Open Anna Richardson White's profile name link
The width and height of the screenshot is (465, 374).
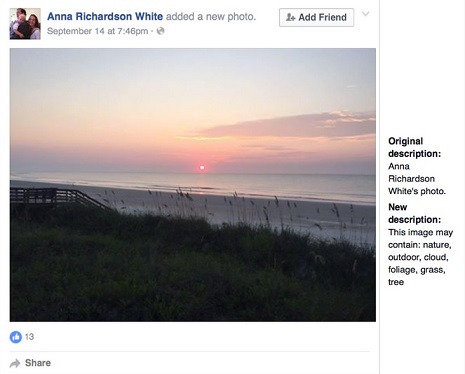click(105, 16)
